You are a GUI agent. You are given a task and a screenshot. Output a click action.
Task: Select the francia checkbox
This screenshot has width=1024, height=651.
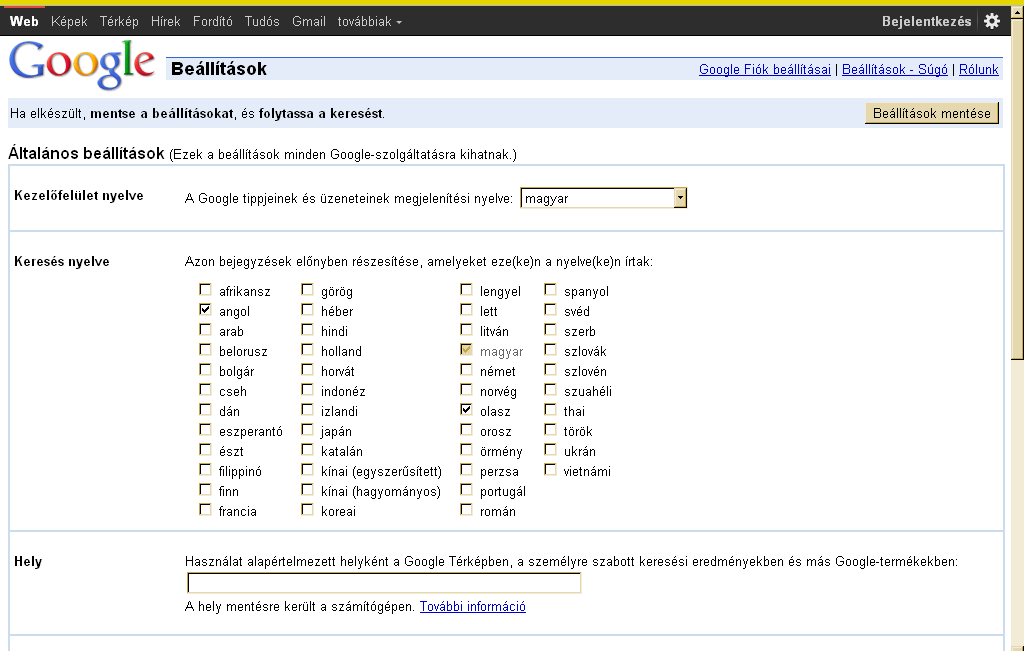pyautogui.click(x=205, y=509)
